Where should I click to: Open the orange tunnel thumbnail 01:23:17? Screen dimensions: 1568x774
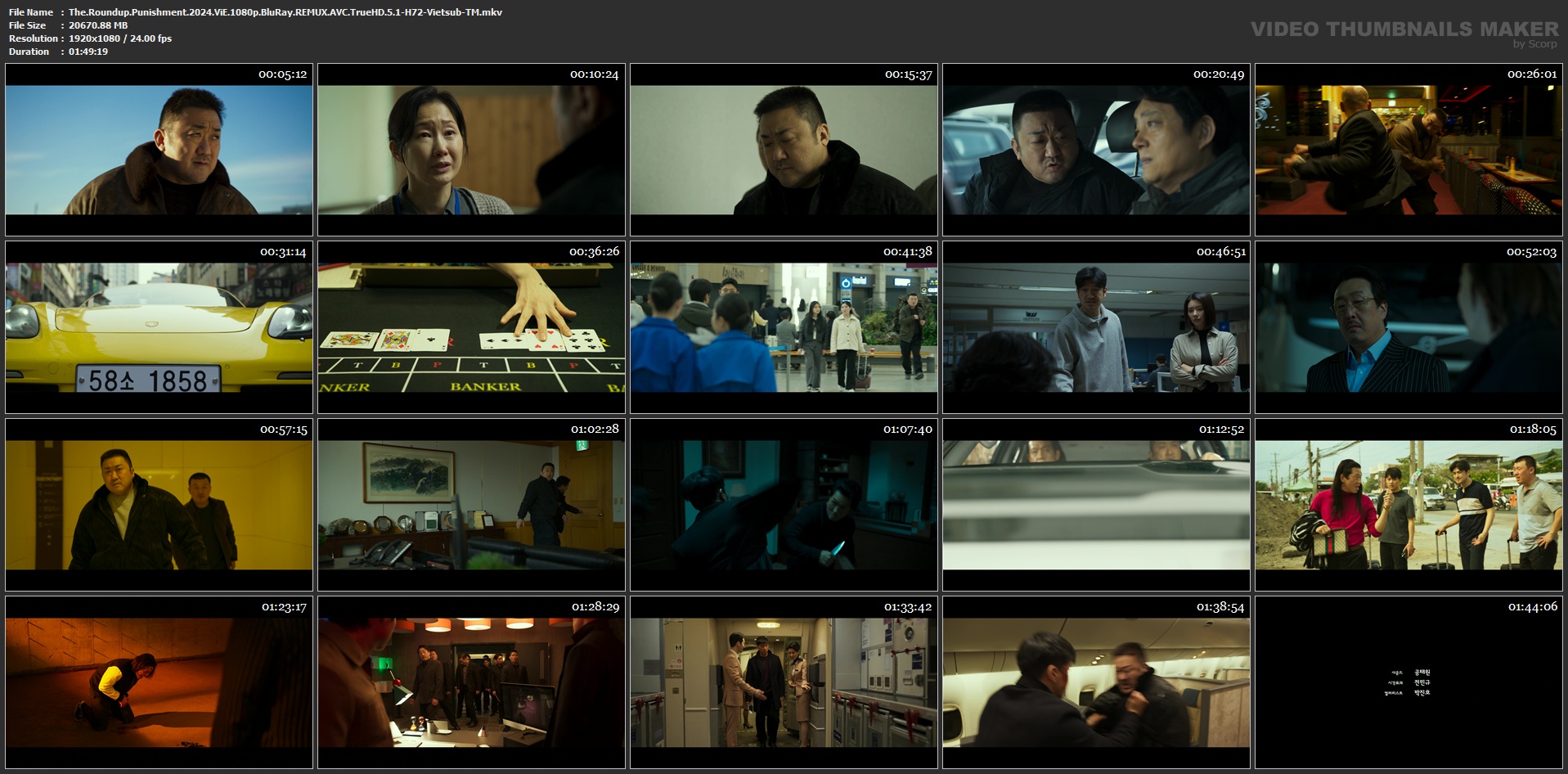(159, 682)
